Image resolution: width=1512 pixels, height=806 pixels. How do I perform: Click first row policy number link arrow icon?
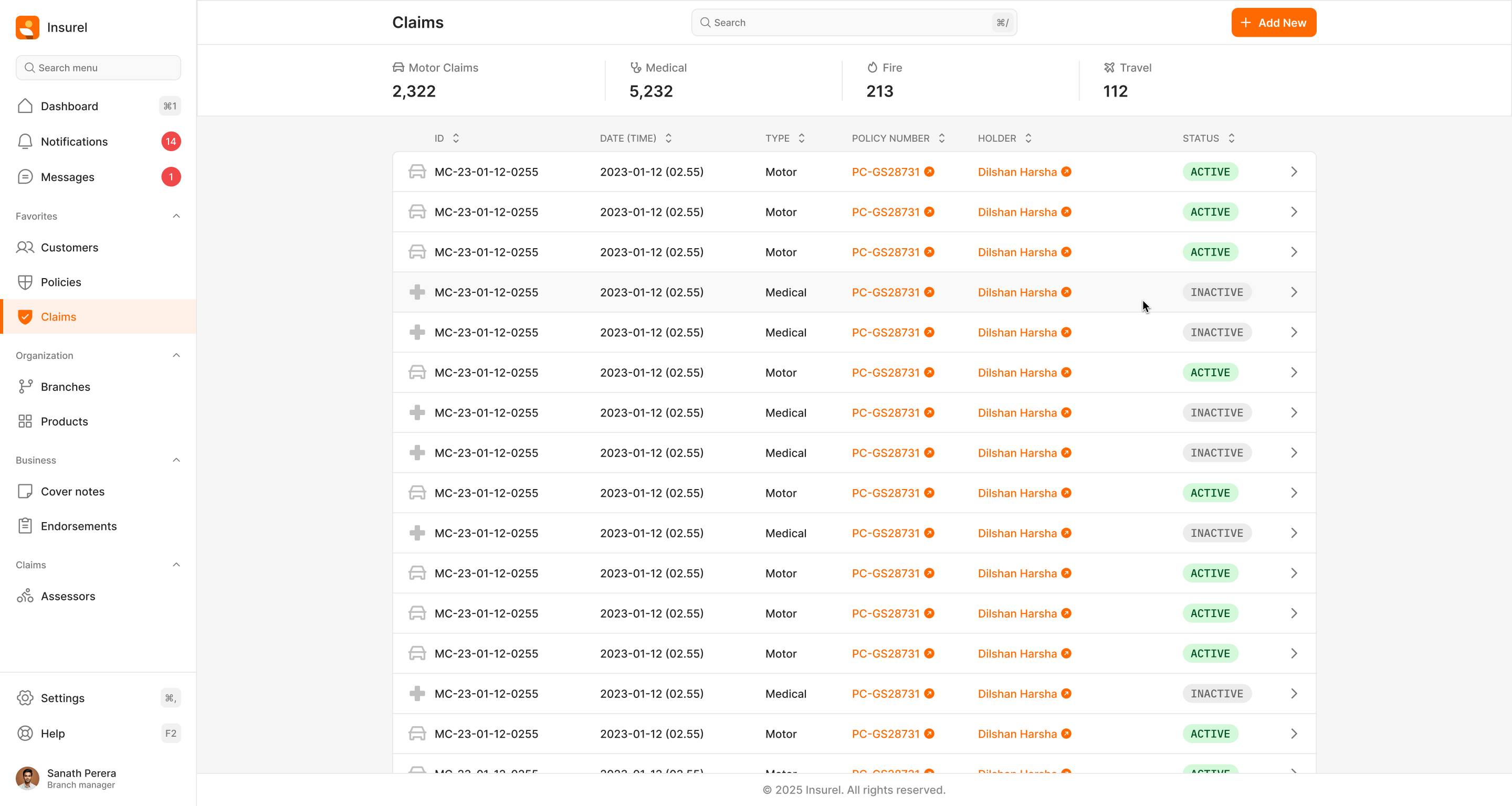click(x=929, y=172)
